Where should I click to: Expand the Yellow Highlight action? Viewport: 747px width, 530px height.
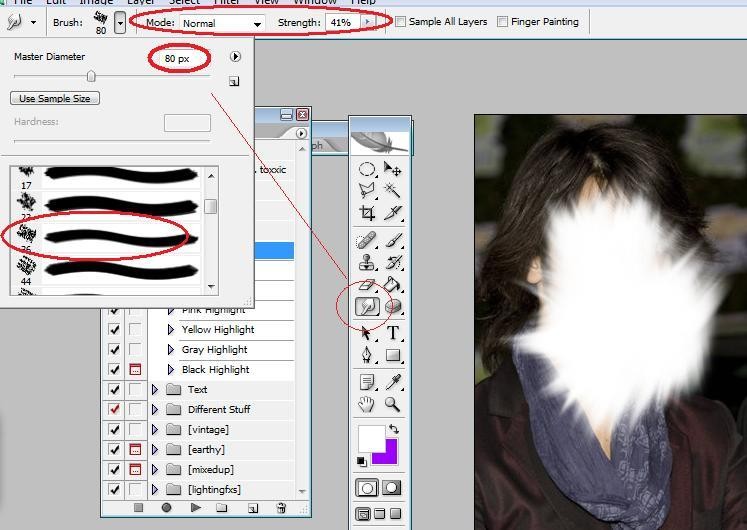click(171, 330)
